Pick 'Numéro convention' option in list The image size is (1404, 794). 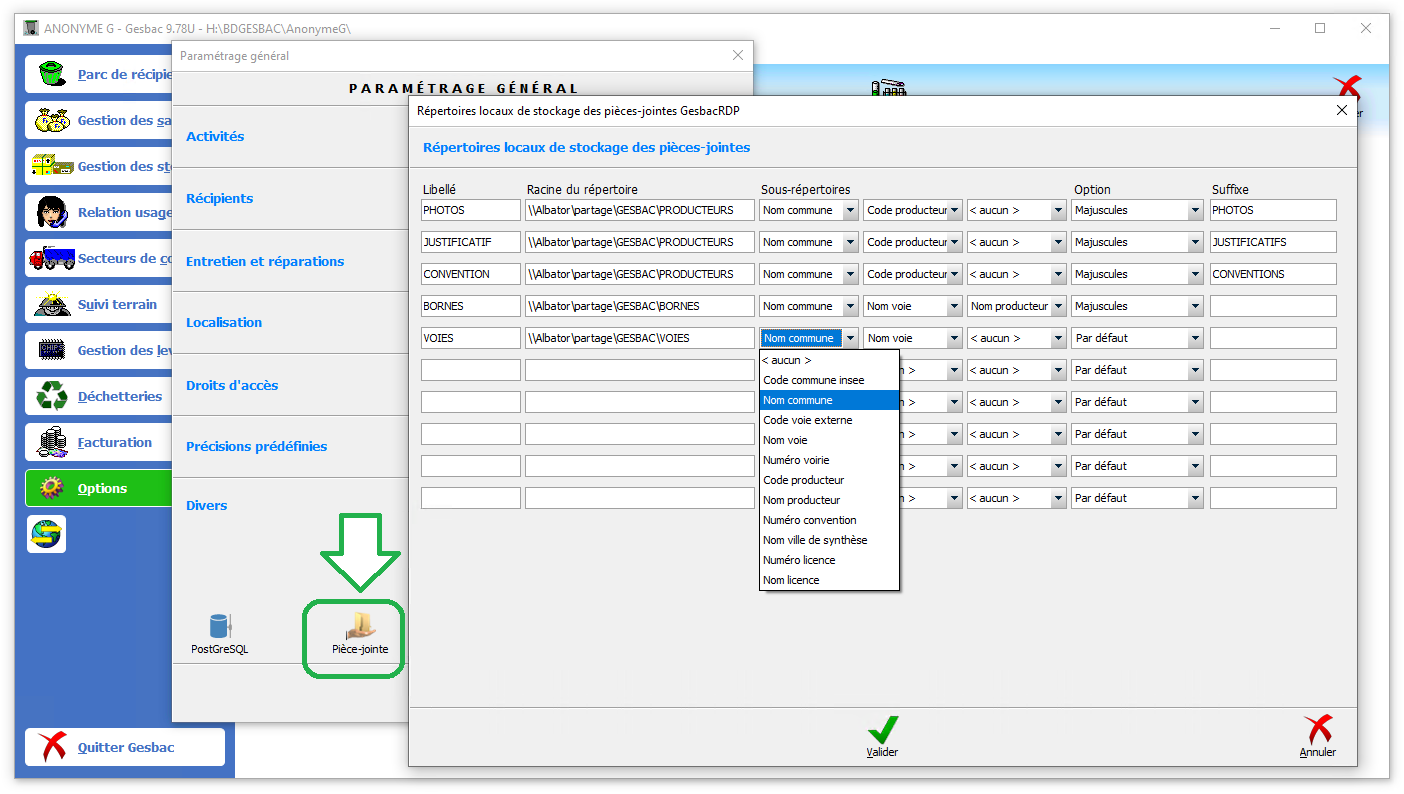coord(809,520)
